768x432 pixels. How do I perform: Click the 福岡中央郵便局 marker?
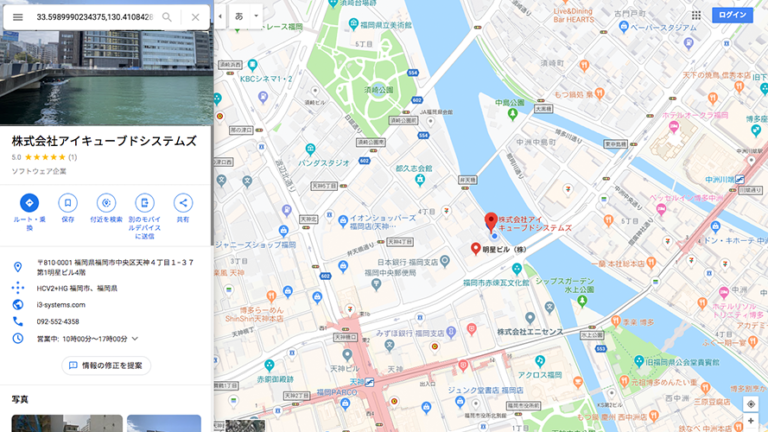coord(376,284)
